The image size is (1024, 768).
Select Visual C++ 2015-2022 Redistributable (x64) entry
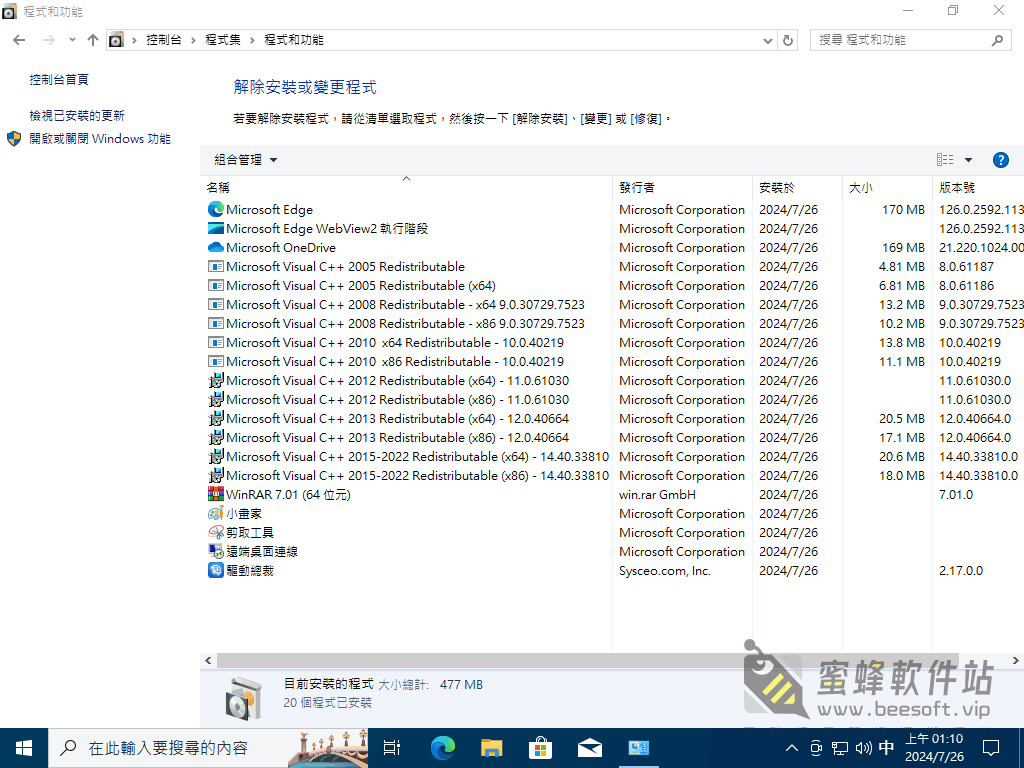613,456
